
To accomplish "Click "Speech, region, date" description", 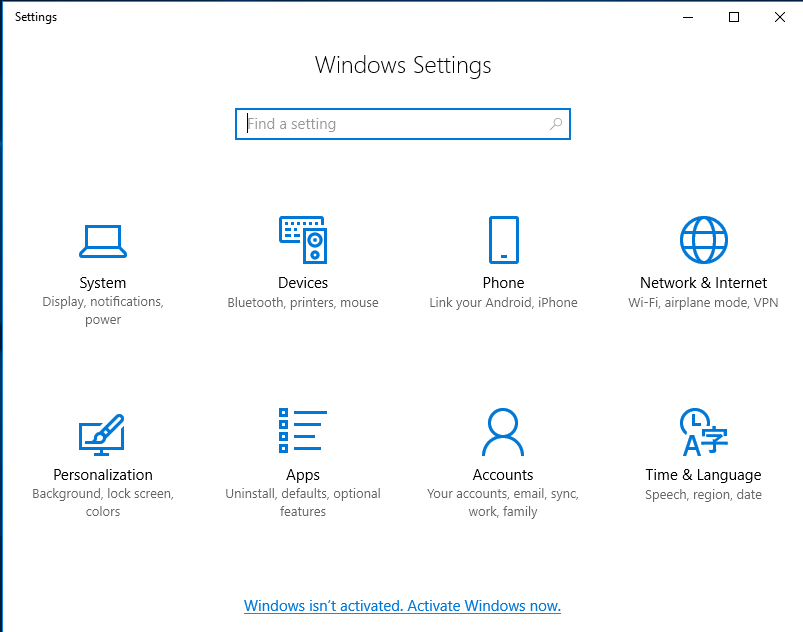I will click(x=703, y=495).
